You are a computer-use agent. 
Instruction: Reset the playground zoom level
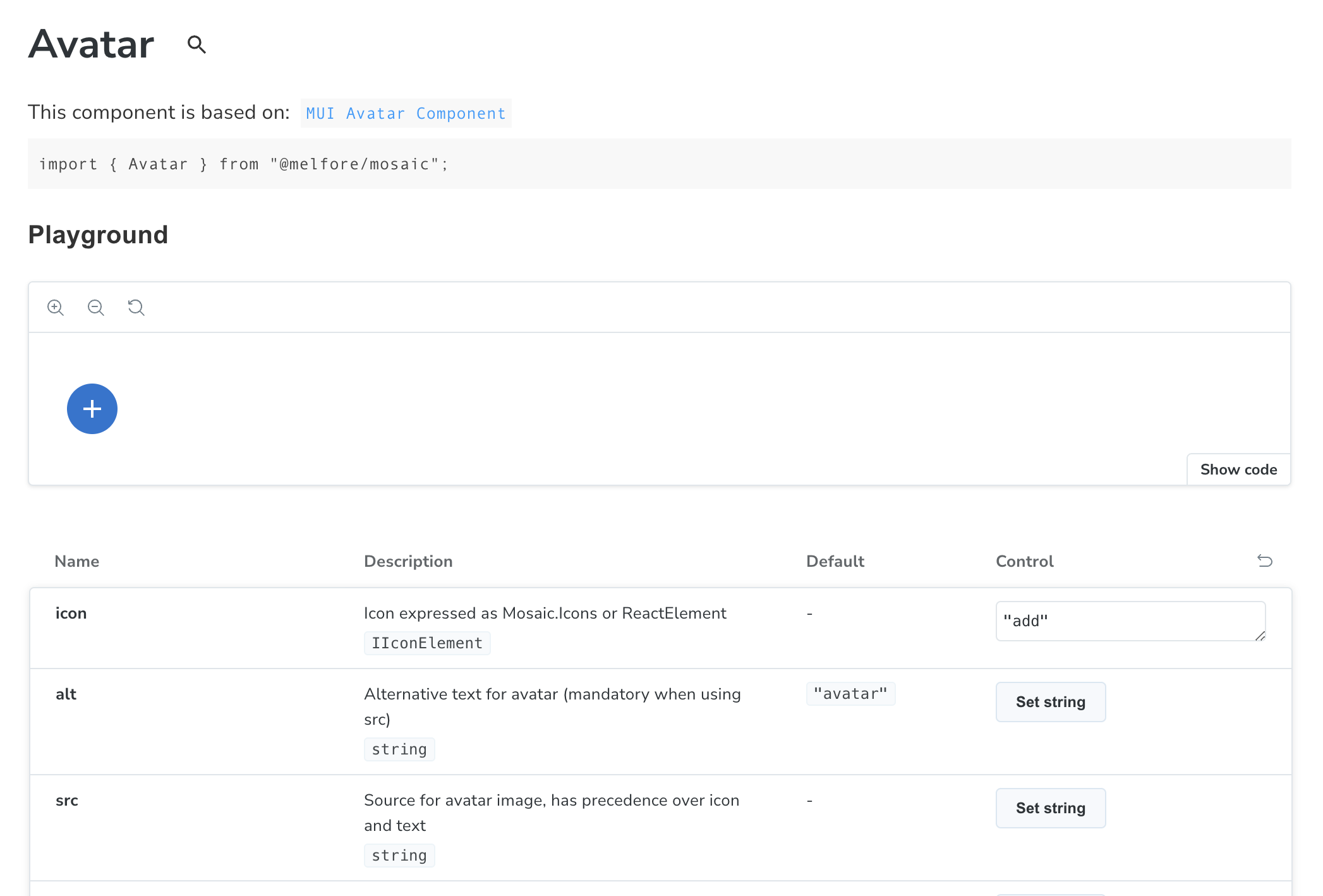136,308
